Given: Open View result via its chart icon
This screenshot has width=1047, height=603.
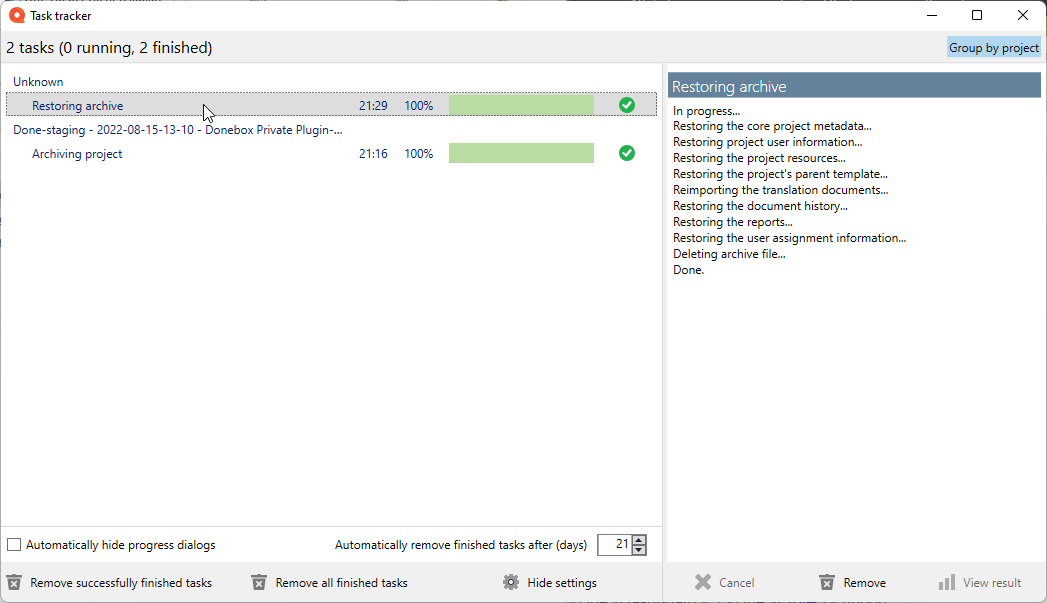Looking at the screenshot, I should 947,582.
